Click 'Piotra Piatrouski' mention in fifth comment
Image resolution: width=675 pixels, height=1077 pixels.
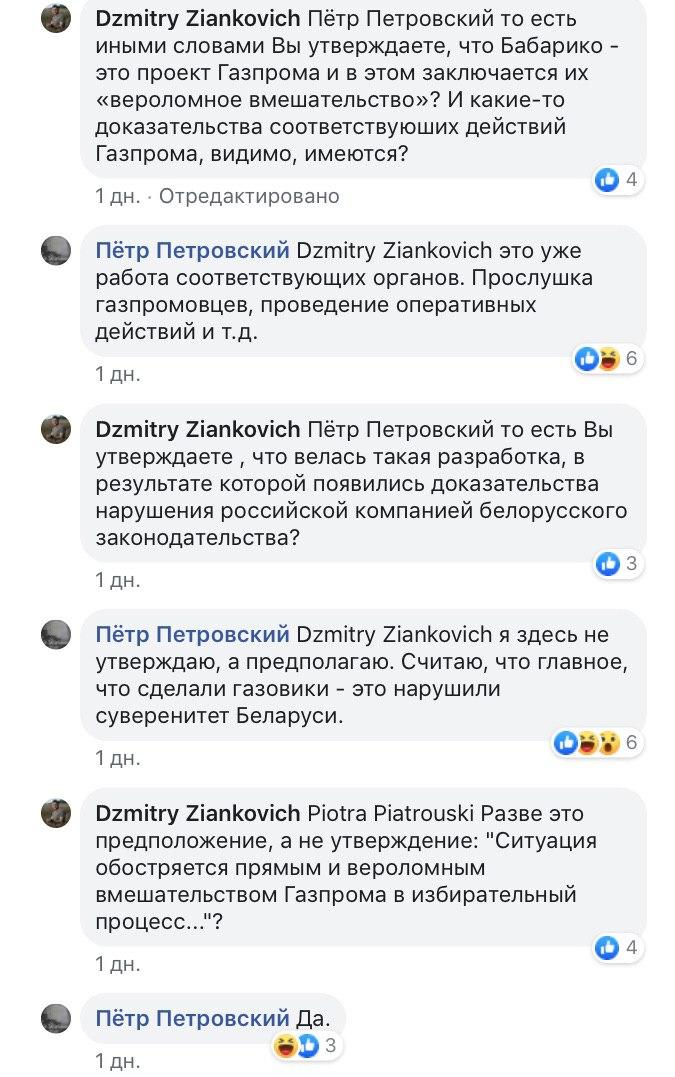(x=390, y=813)
